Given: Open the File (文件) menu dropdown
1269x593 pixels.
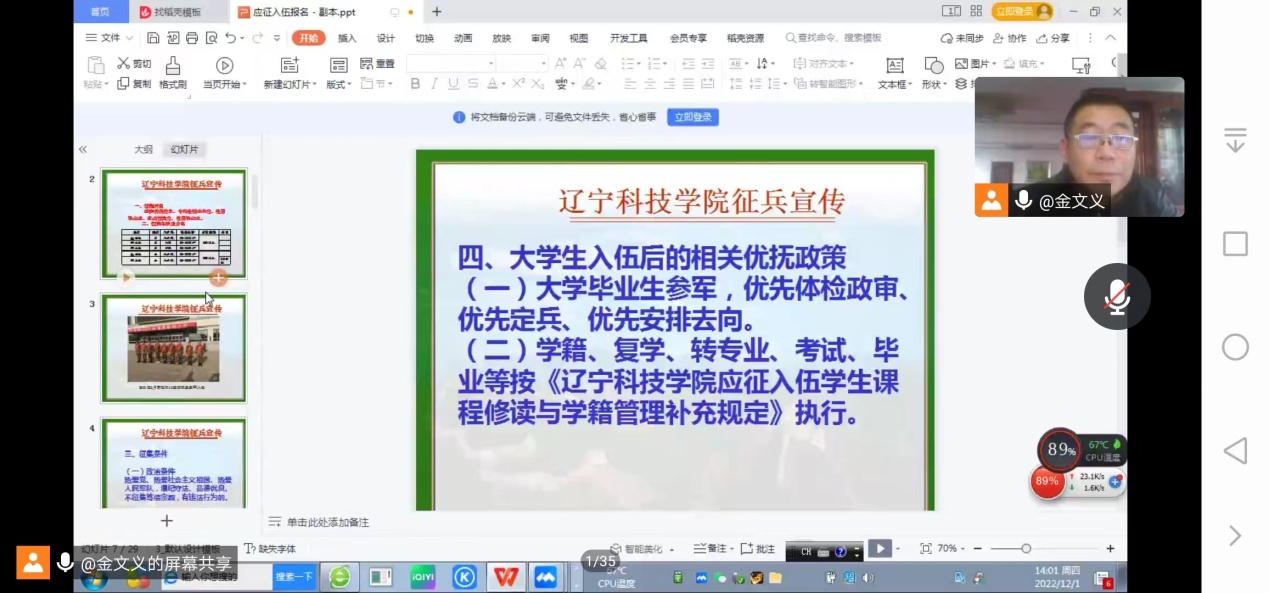Looking at the screenshot, I should [x=109, y=38].
